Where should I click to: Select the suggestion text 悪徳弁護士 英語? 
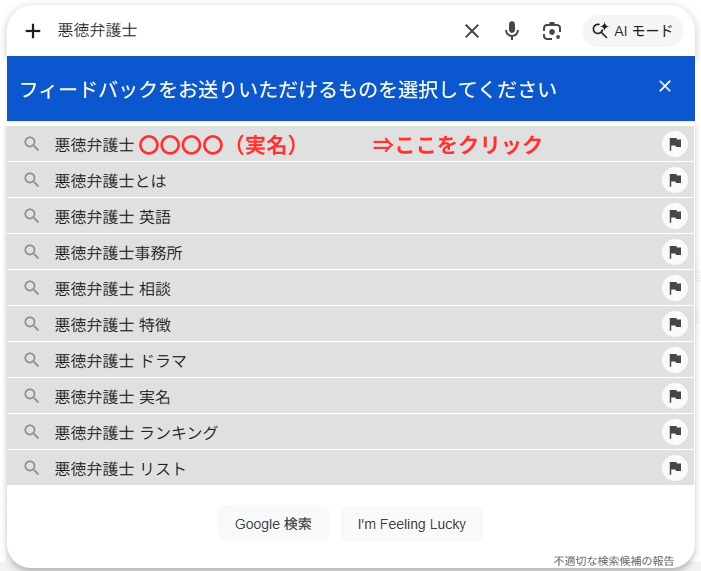click(113, 217)
